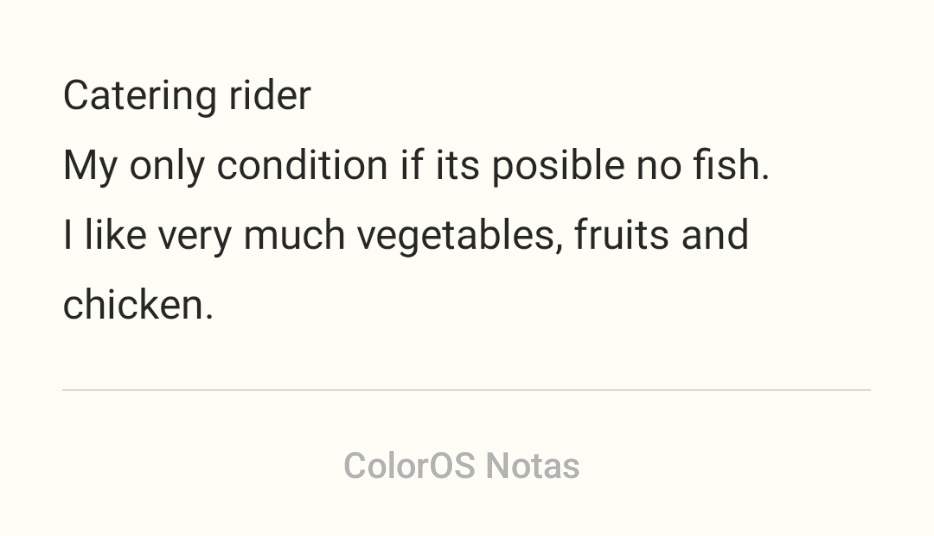
Task: Click the word "chicken" on the last line
Action: coord(134,305)
